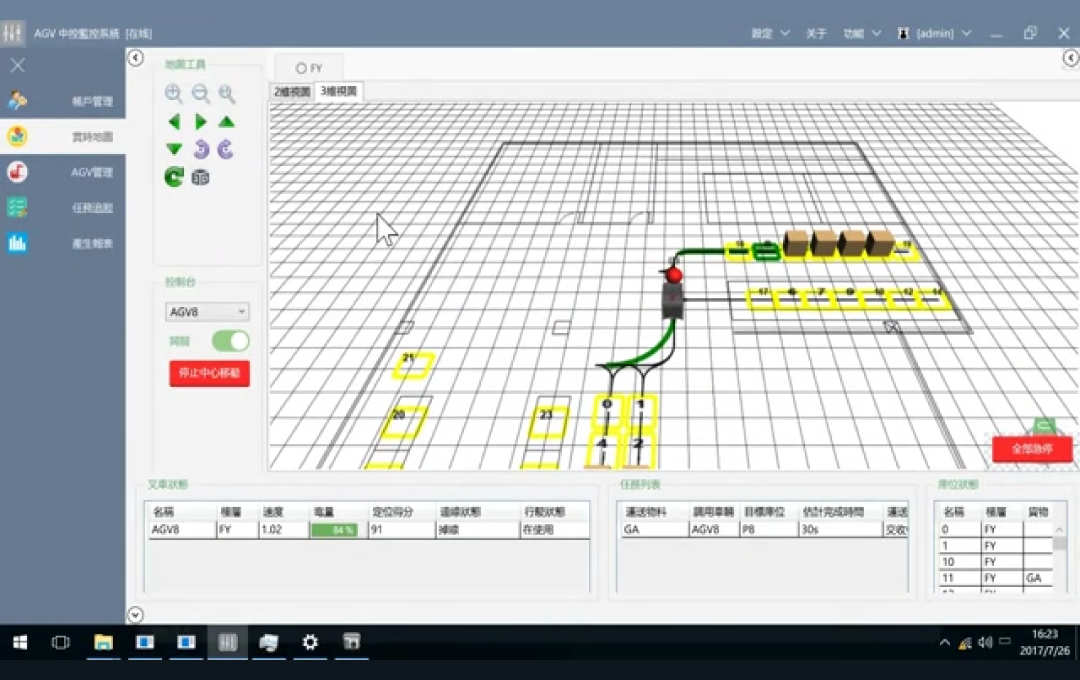This screenshot has width=1080, height=680.
Task: Collapse the left panel with the arrow toggle
Action: [135, 58]
